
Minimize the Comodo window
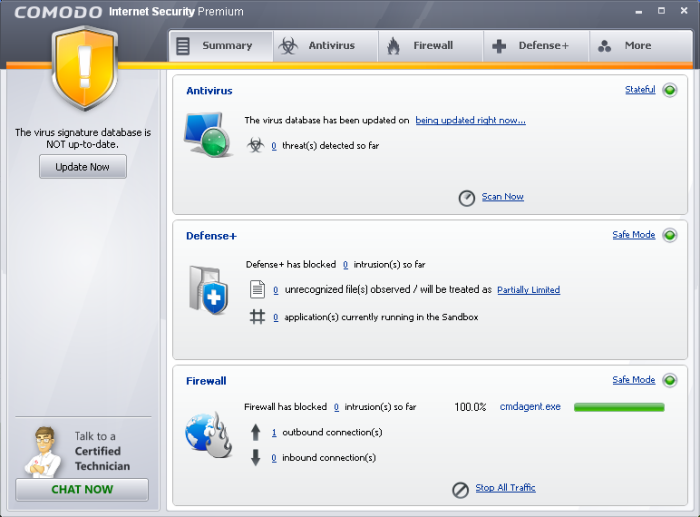639,11
